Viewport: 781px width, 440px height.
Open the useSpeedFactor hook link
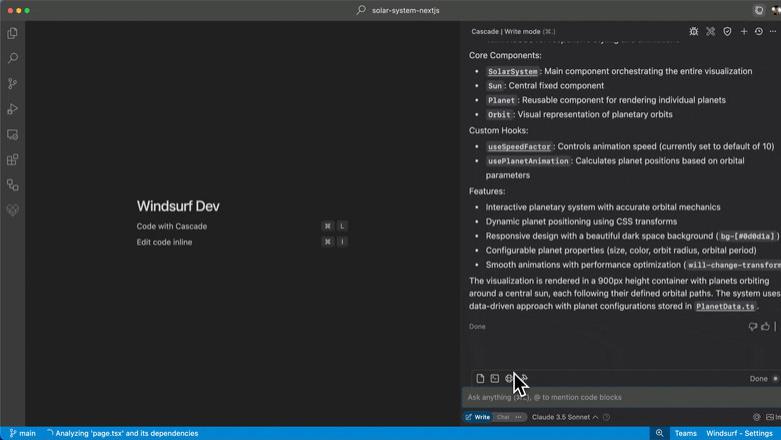point(519,147)
